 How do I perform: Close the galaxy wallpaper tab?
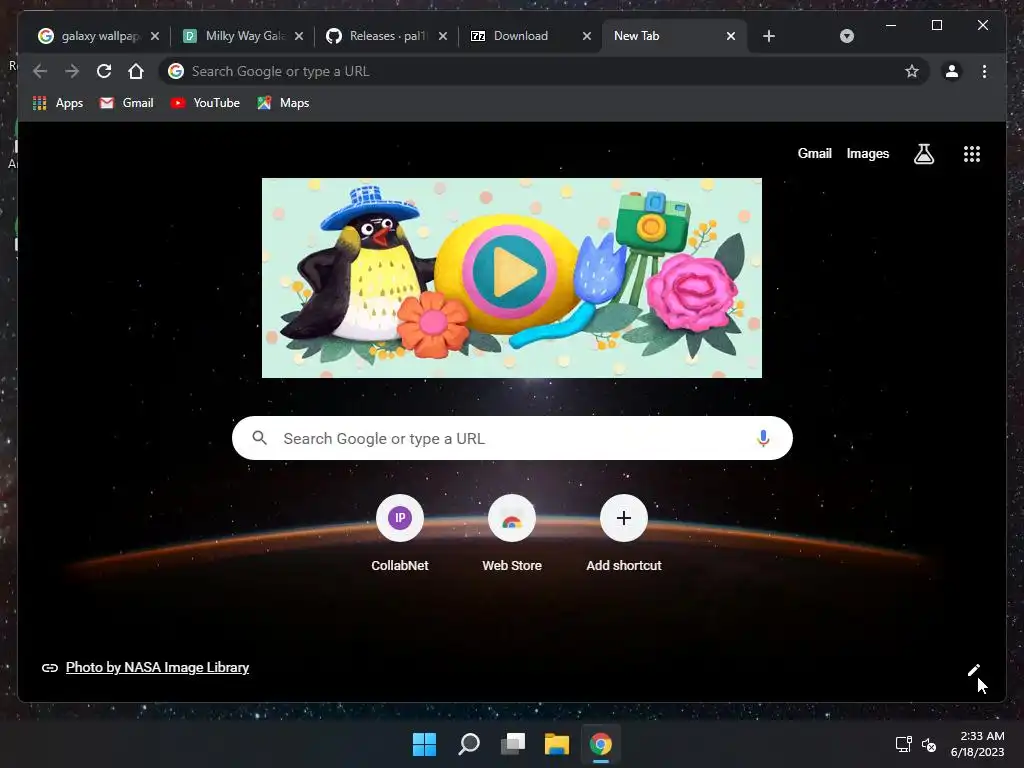coord(155,36)
